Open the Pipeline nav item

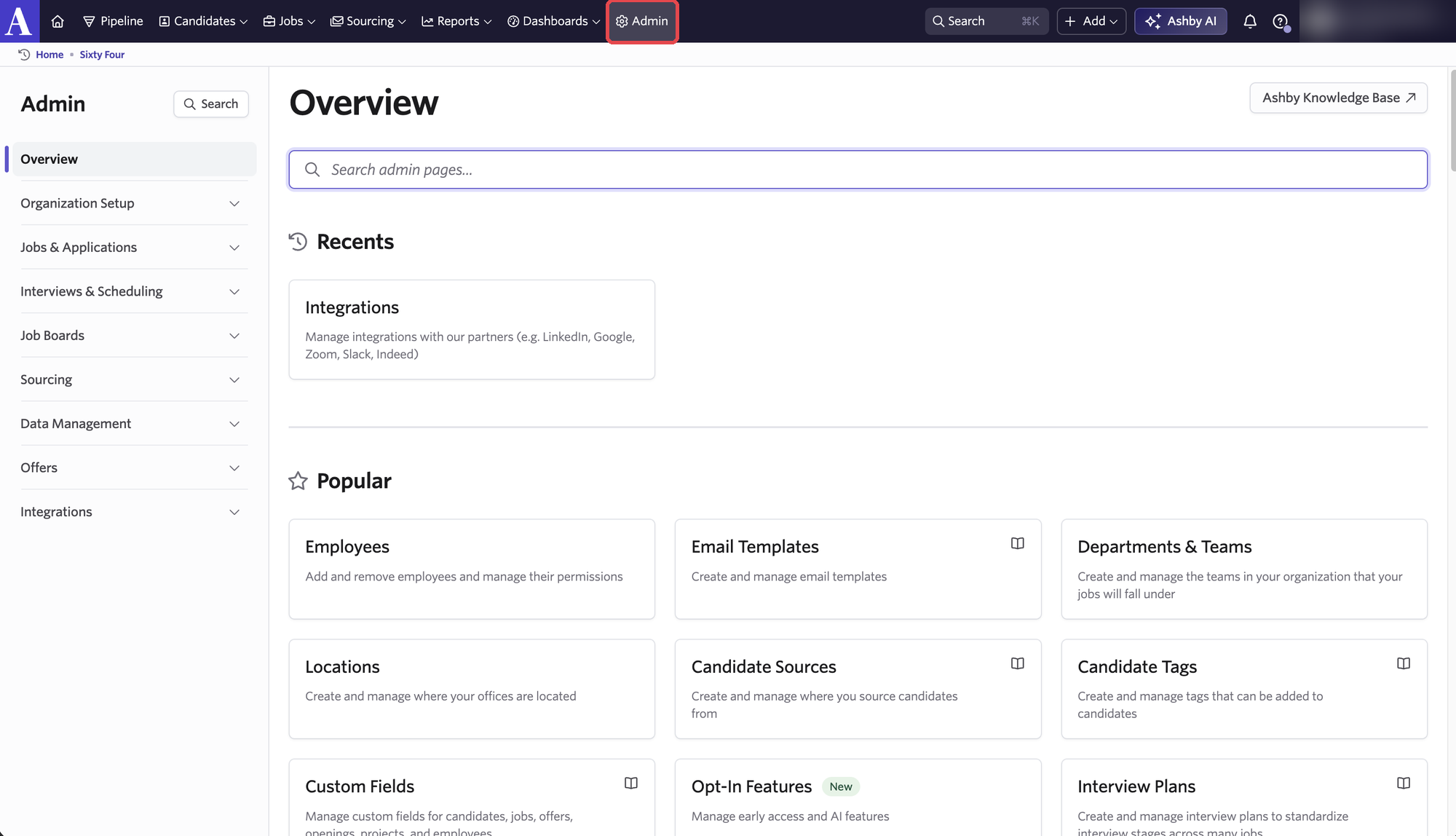[113, 21]
